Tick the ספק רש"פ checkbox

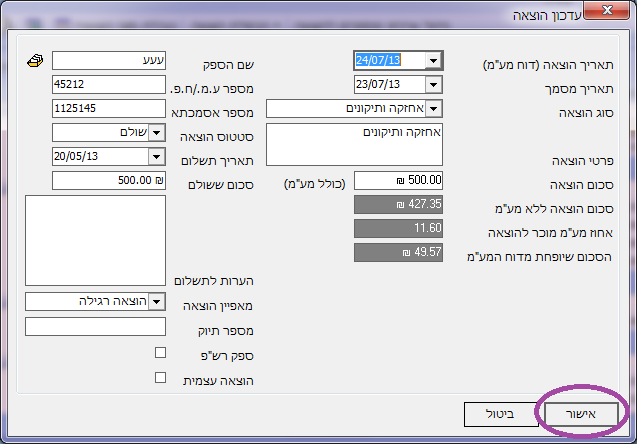[x=160, y=353]
